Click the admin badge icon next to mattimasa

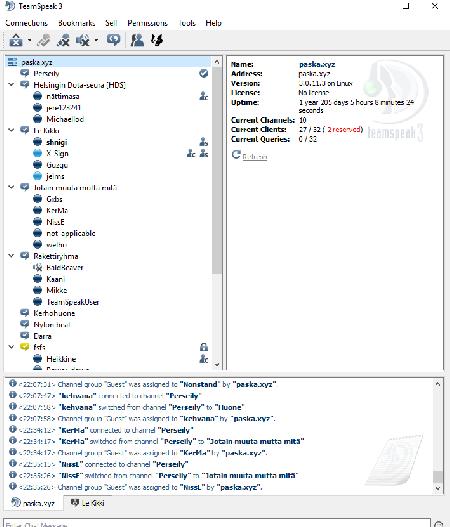pyautogui.click(x=204, y=96)
